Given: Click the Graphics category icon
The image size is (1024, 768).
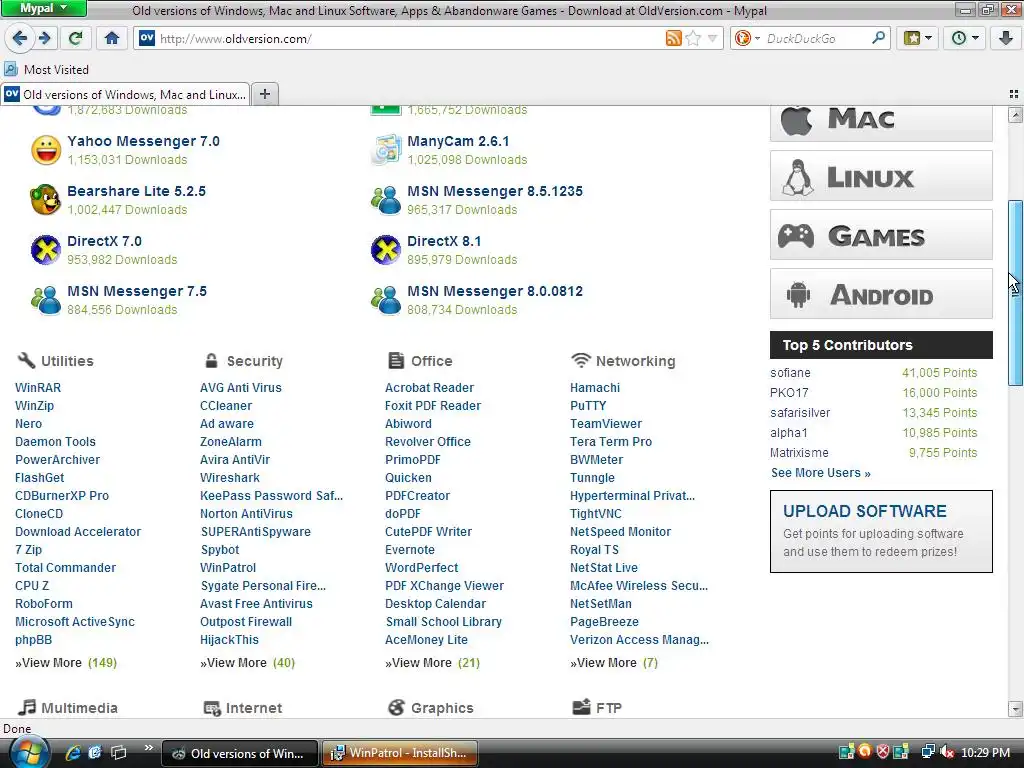Looking at the screenshot, I should pos(396,707).
